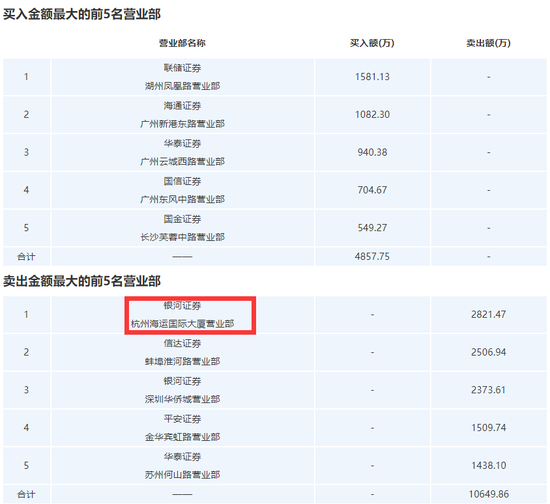Select 华泰证券 苏州何山路营业部 entry

point(182,466)
